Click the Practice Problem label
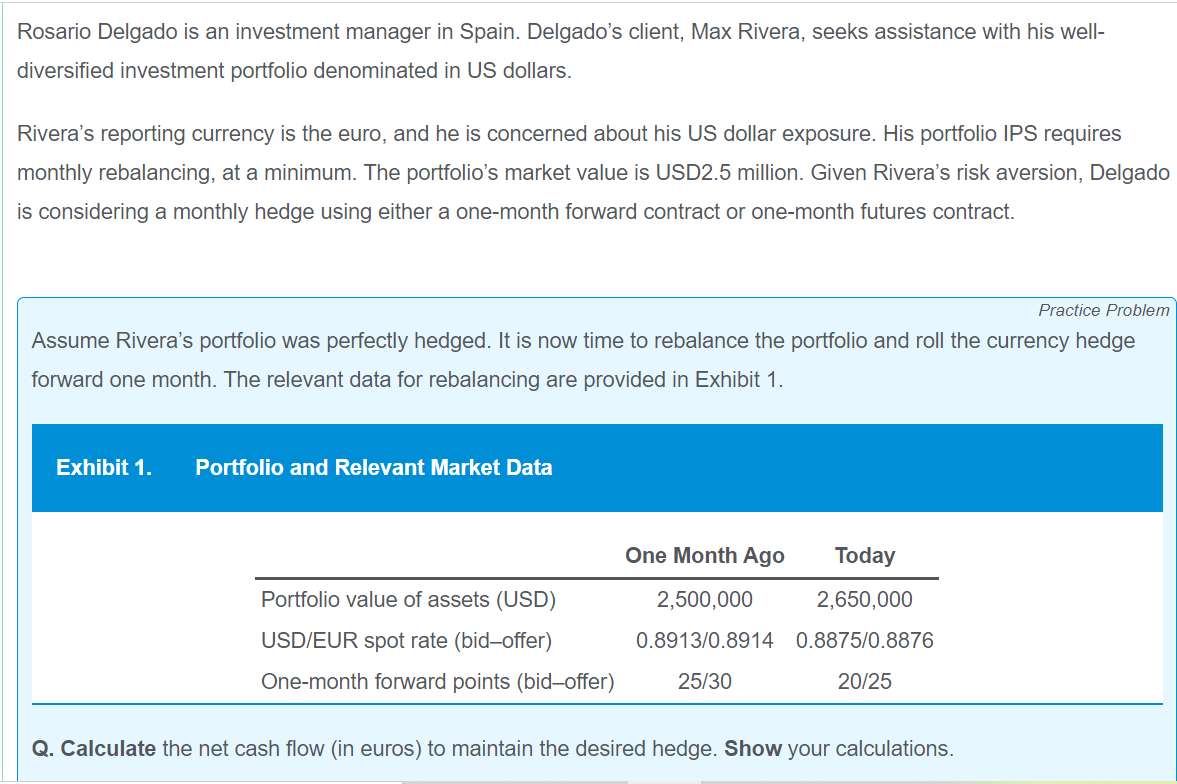The height and width of the screenshot is (784, 1177). [1103, 310]
